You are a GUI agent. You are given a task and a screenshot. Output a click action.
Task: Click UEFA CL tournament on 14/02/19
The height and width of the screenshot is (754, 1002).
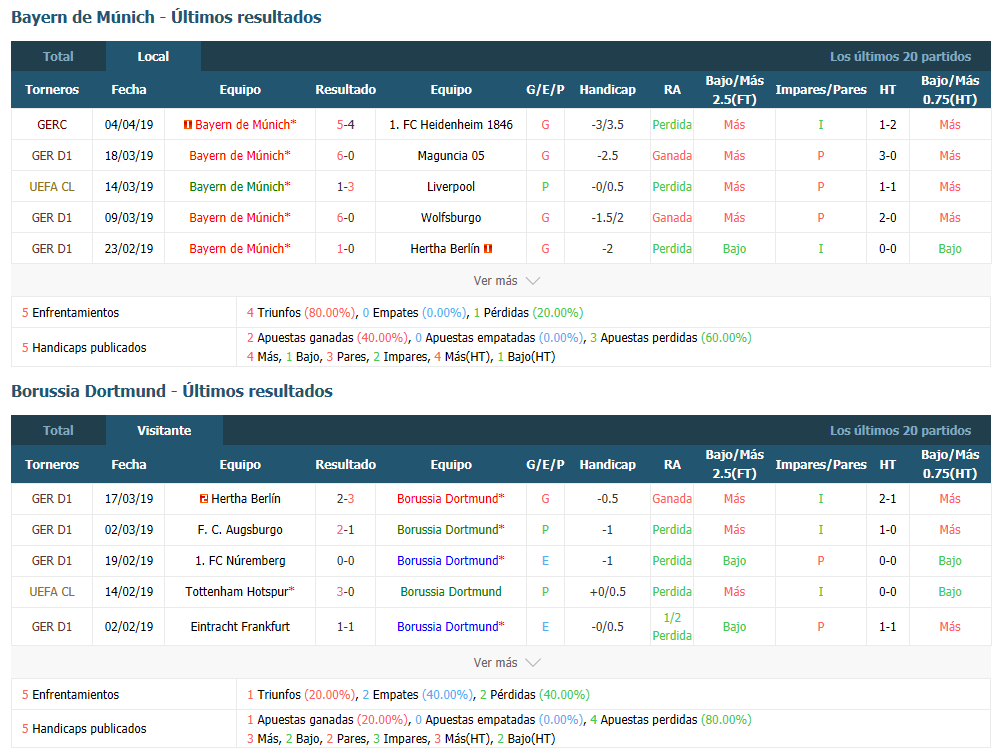point(52,592)
